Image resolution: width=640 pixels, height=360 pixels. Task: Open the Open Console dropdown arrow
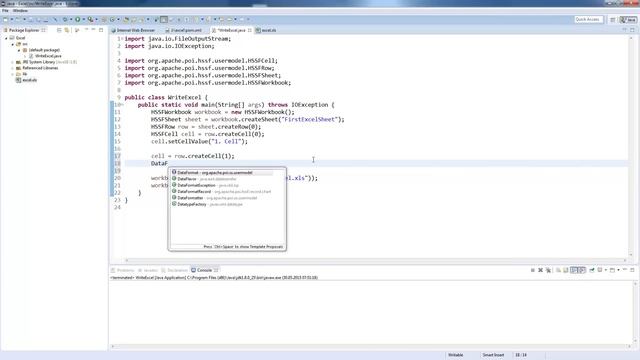point(618,270)
